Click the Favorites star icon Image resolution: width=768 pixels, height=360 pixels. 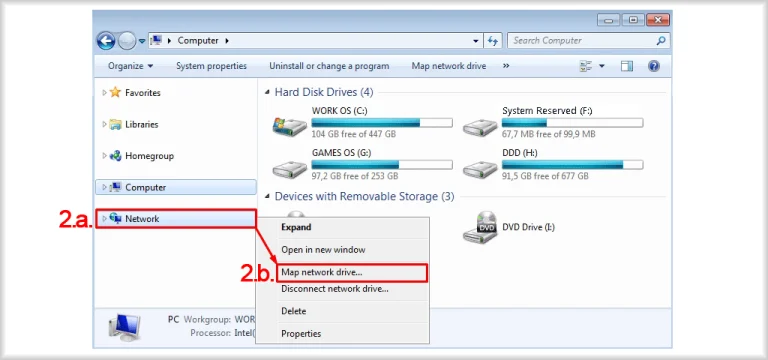(116, 93)
